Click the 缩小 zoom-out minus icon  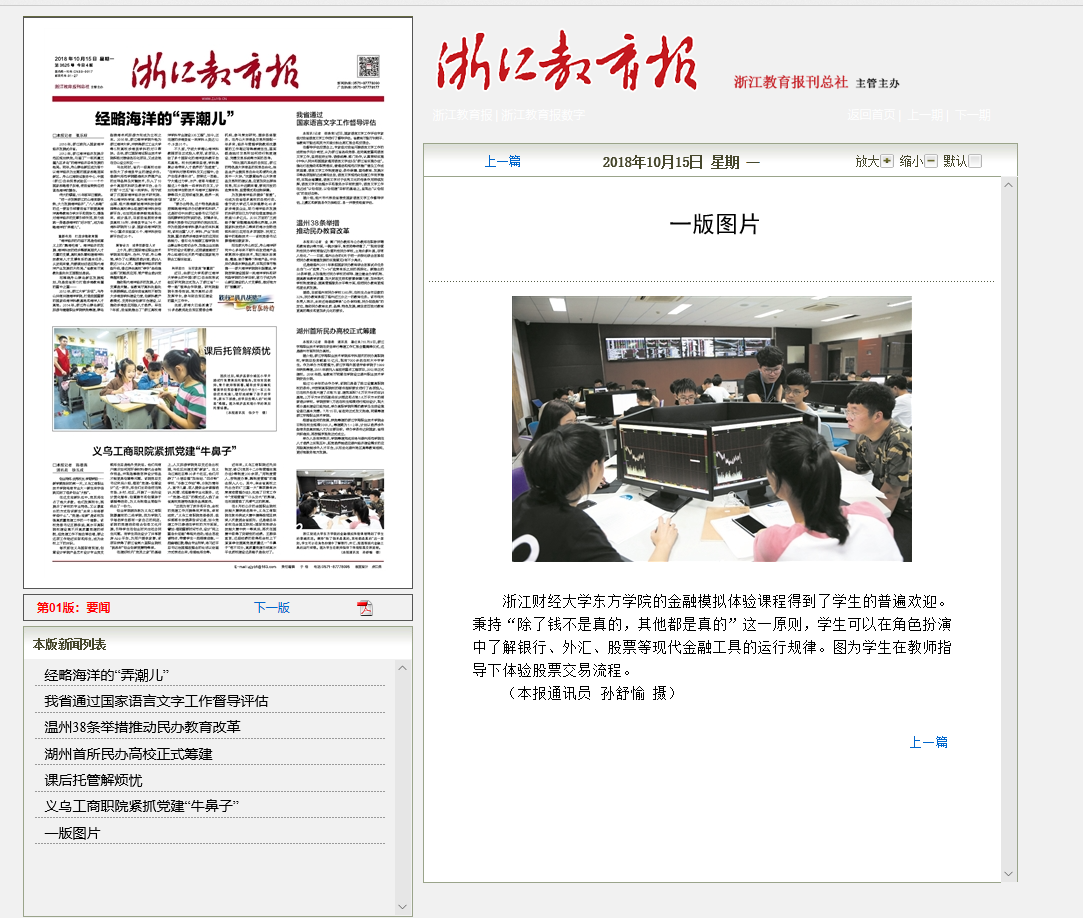(x=931, y=161)
